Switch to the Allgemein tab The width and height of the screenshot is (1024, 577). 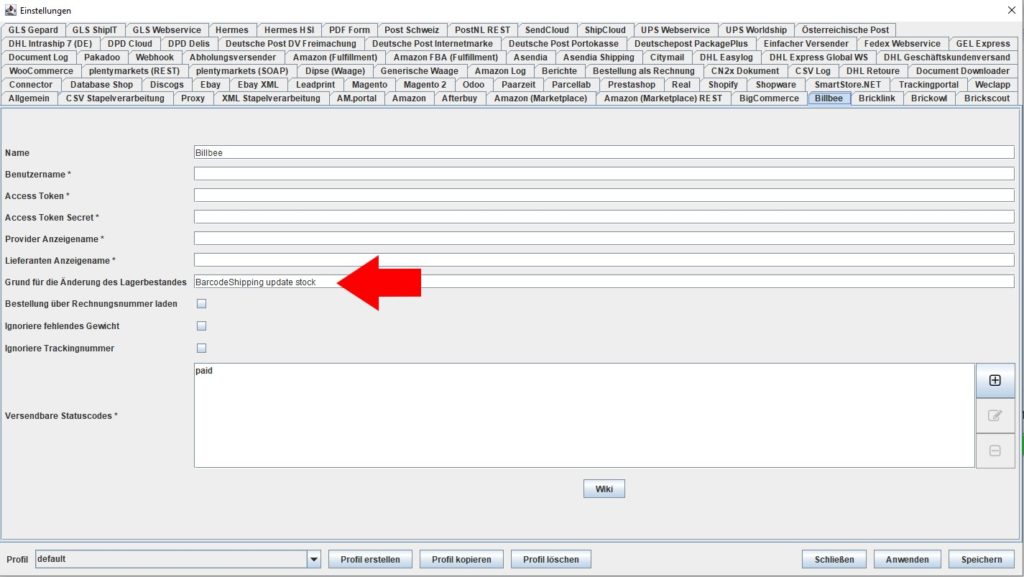[29, 99]
